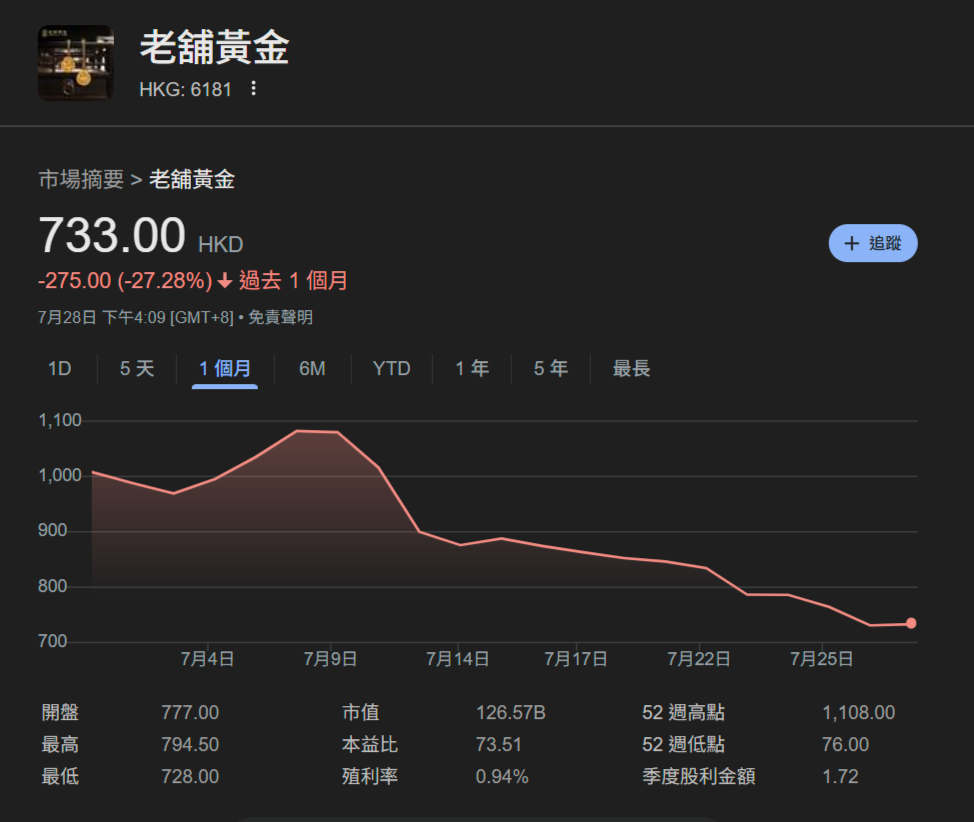Switch to the 1 年 range tab
The height and width of the screenshot is (822, 974).
[x=472, y=369]
